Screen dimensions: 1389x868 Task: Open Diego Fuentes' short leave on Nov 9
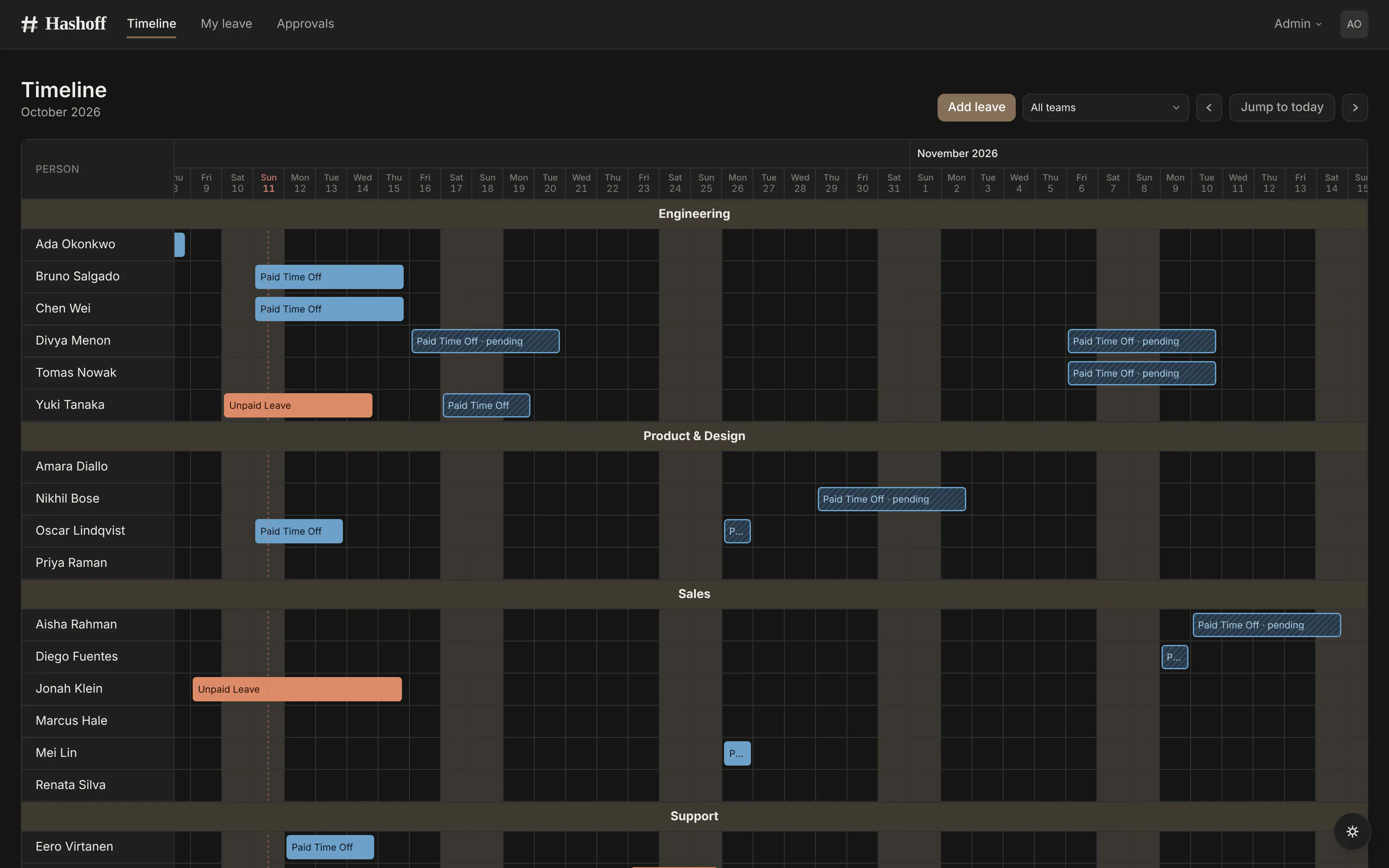click(1174, 657)
